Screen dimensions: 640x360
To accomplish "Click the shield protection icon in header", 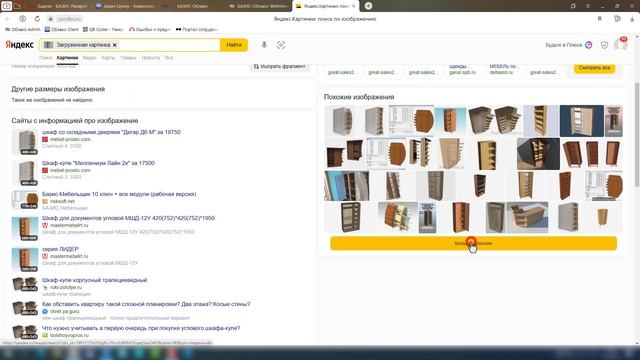I will click(x=604, y=45).
